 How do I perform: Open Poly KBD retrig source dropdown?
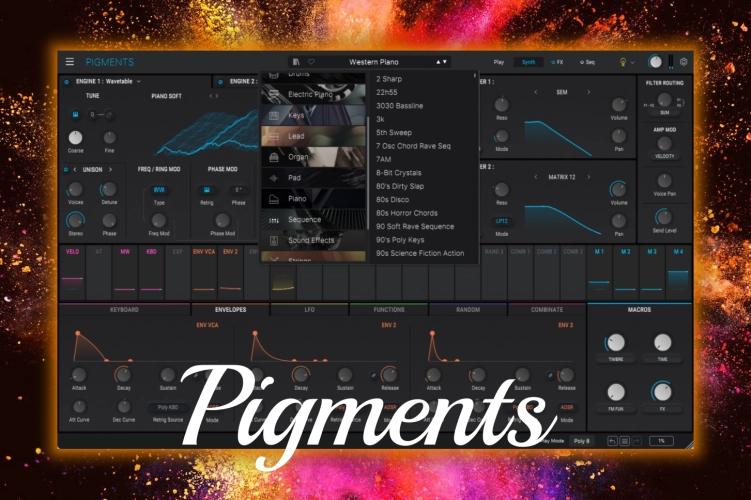click(168, 408)
